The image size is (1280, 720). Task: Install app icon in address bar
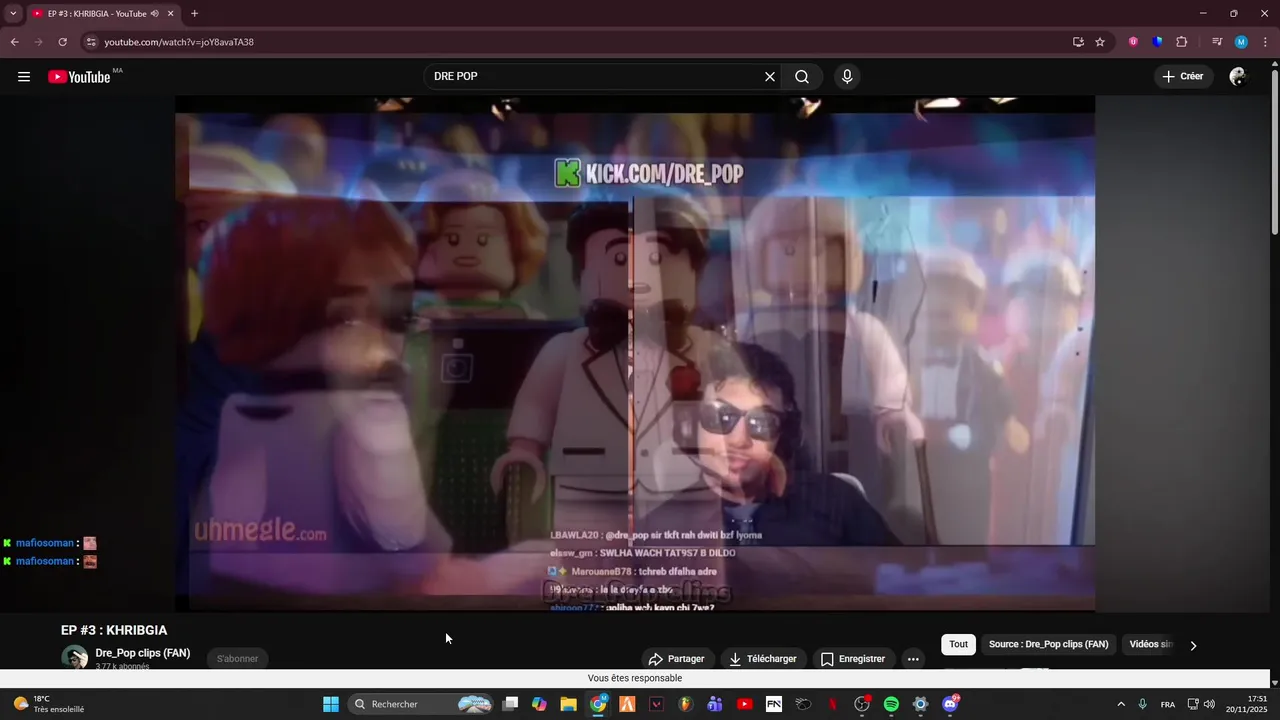(x=1078, y=42)
